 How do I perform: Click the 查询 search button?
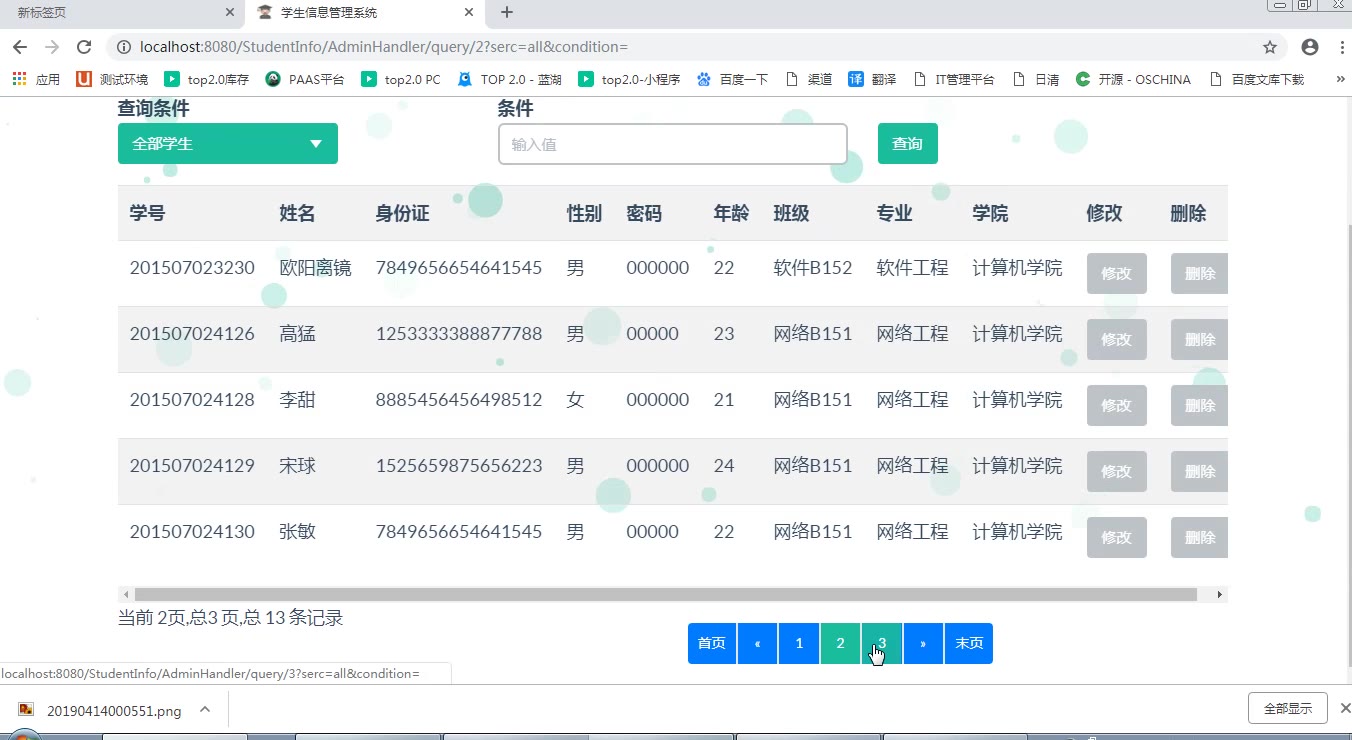pos(907,144)
